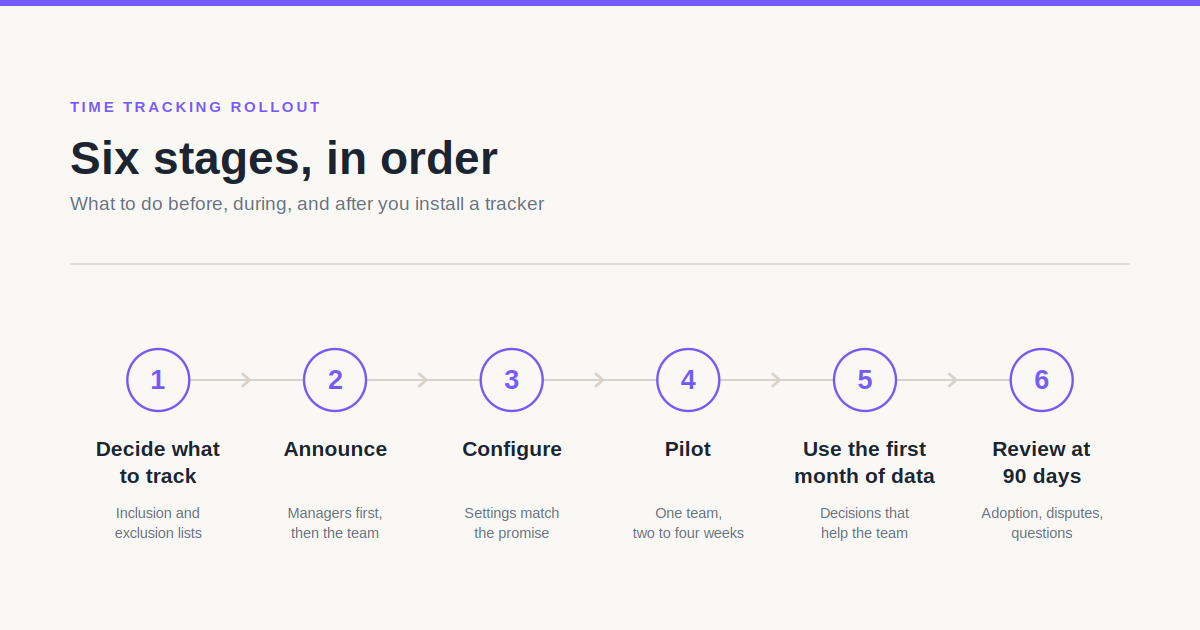Click the 'Six stages, in order' headline
Image resolution: width=1200 pixels, height=630 pixels.
(x=284, y=158)
